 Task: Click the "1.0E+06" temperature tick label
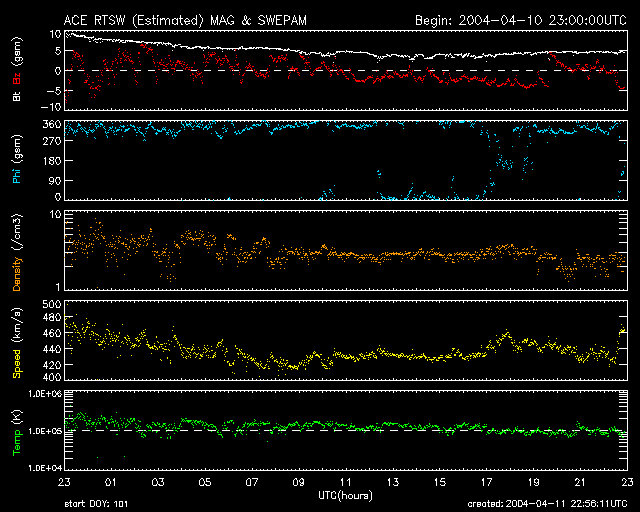click(x=45, y=394)
